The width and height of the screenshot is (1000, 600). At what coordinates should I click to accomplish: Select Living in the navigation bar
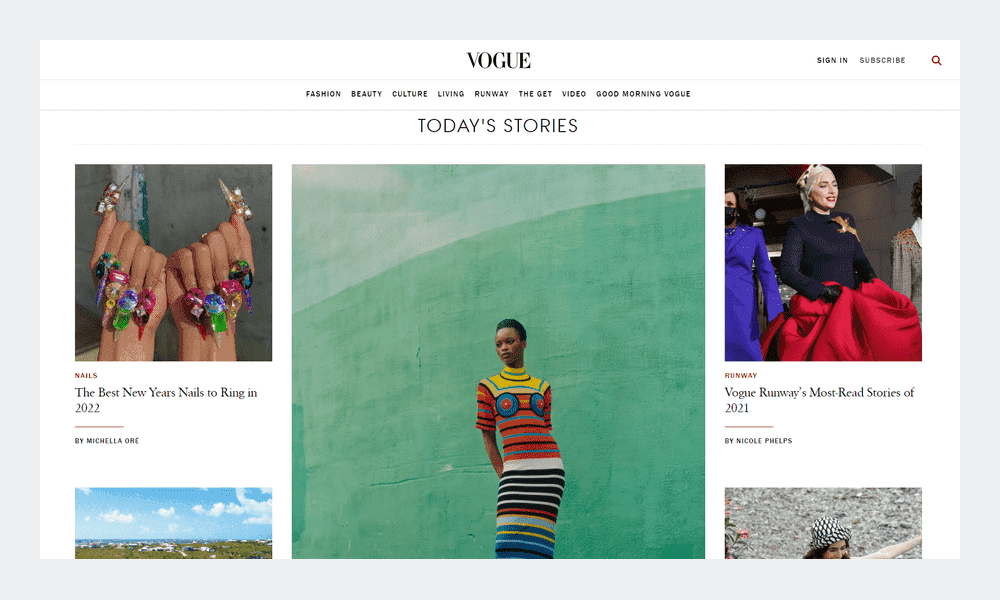coord(451,94)
